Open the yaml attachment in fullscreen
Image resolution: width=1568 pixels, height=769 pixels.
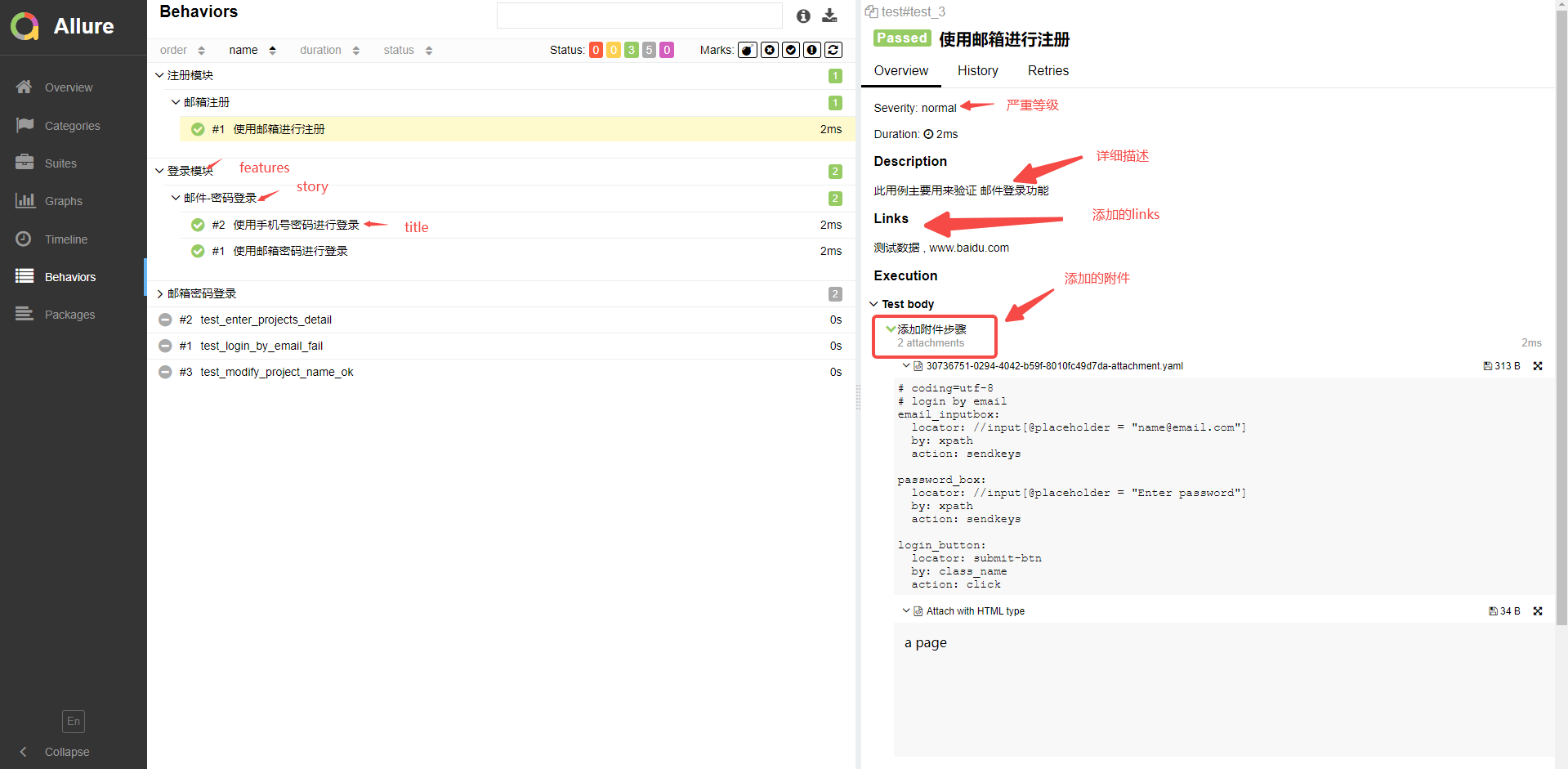tap(1538, 366)
